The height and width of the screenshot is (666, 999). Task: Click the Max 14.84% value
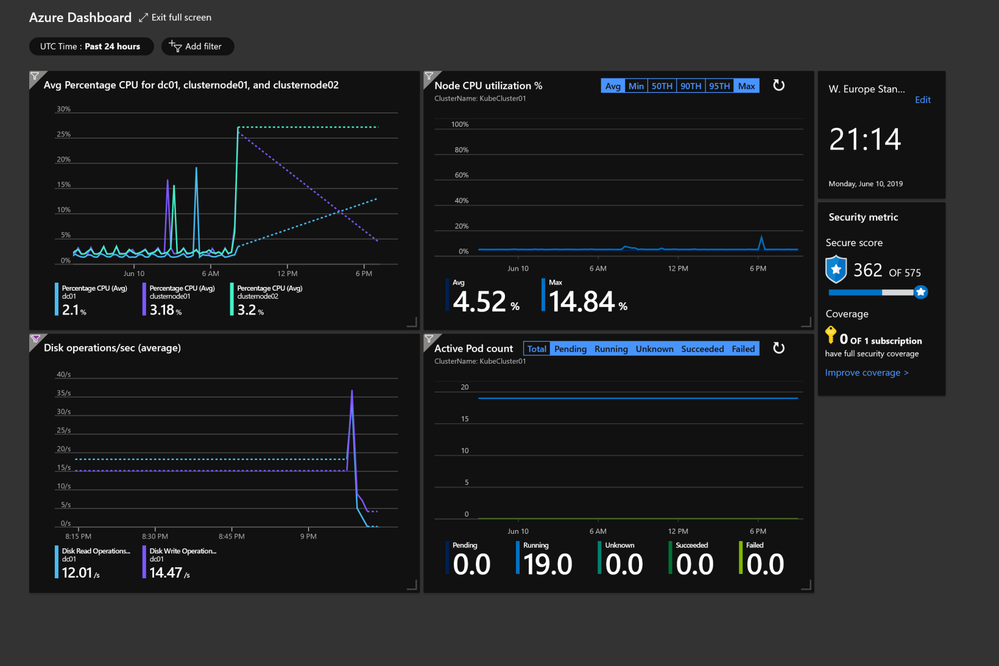pos(587,302)
